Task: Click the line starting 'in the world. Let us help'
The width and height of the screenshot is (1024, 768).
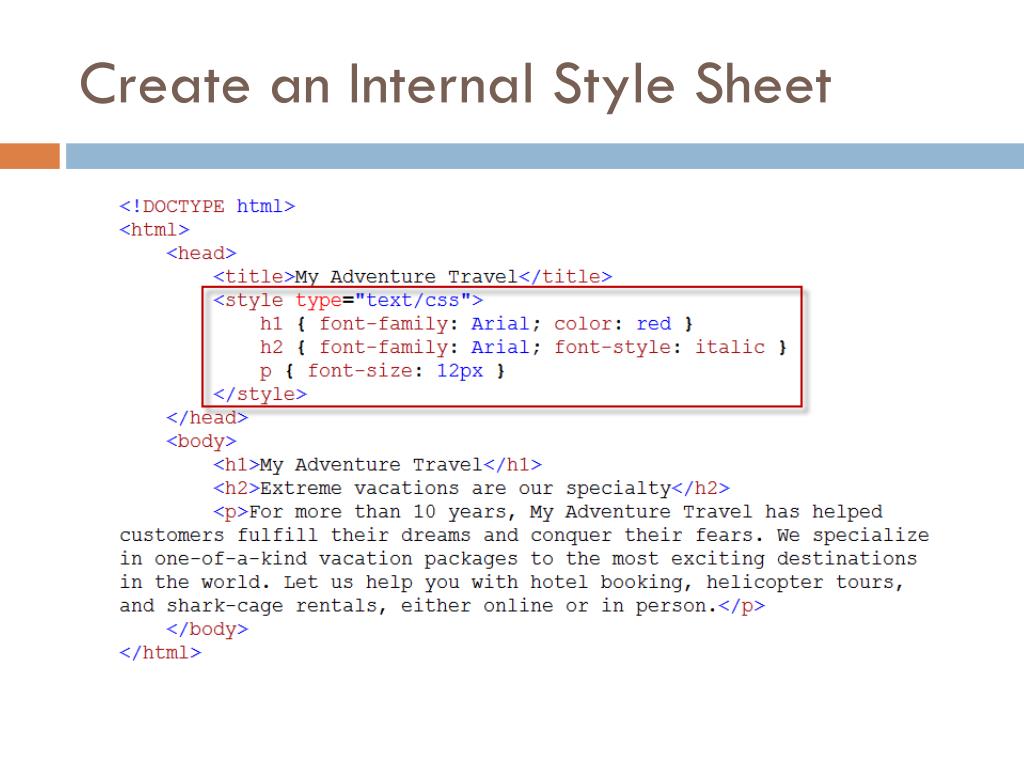Action: (x=512, y=583)
